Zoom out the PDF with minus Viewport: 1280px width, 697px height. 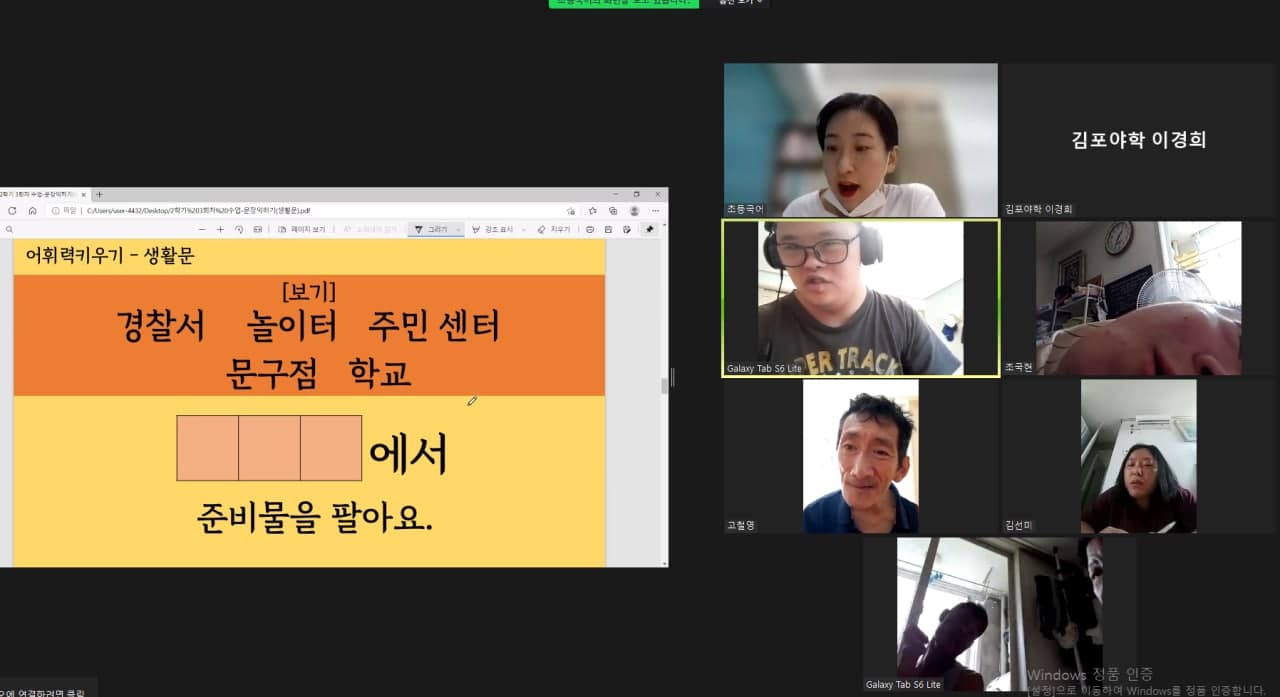[202, 229]
